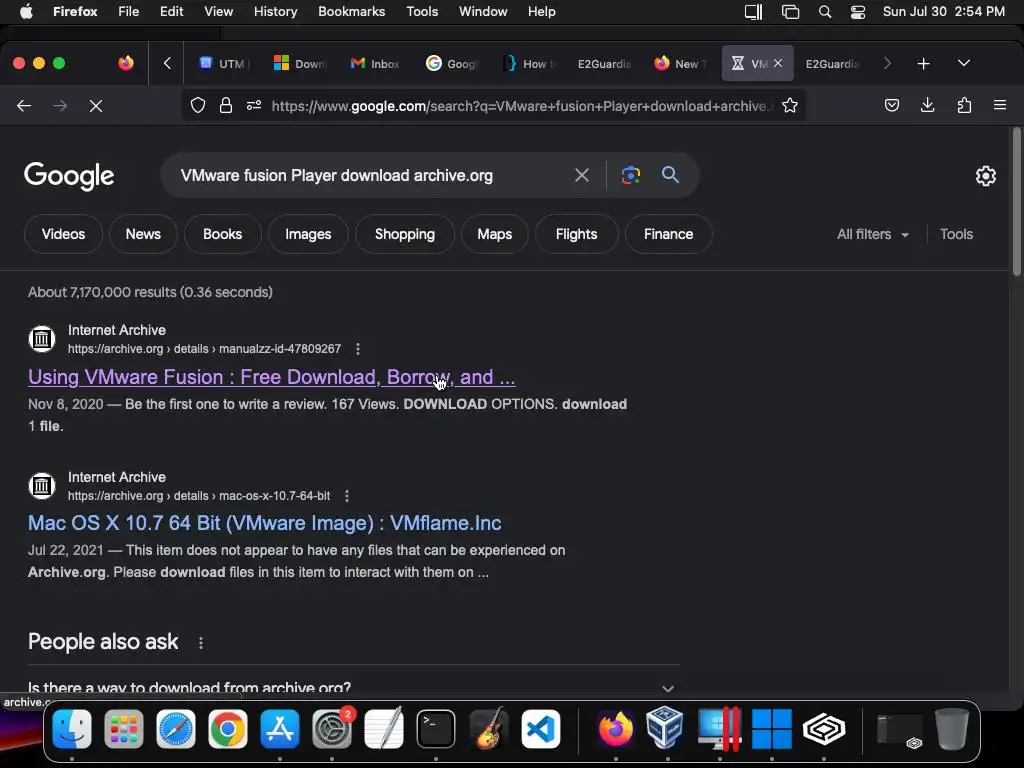Viewport: 1024px width, 768px height.
Task: Focus the browser URL address bar
Action: coord(519,106)
